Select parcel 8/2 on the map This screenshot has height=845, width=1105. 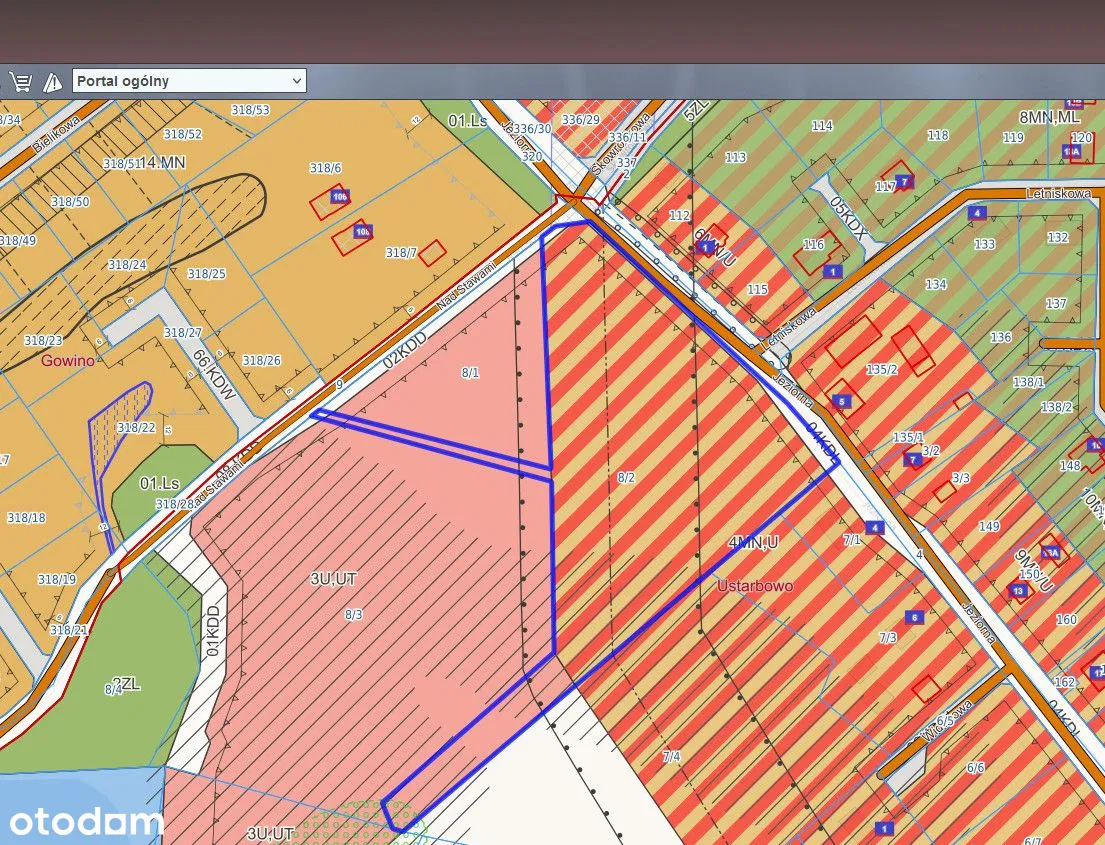pos(626,478)
